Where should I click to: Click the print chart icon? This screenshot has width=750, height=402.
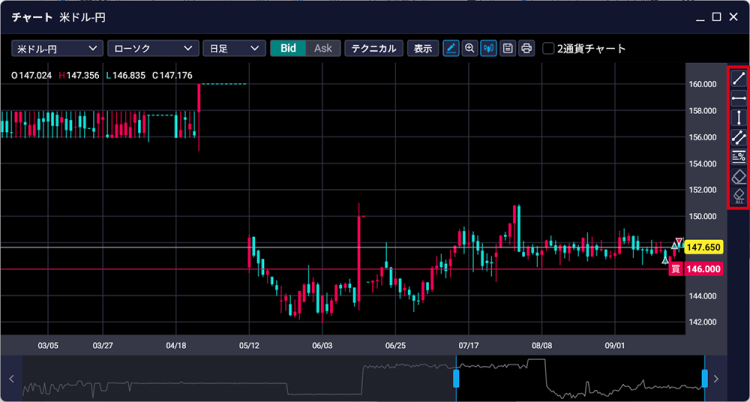coord(526,48)
